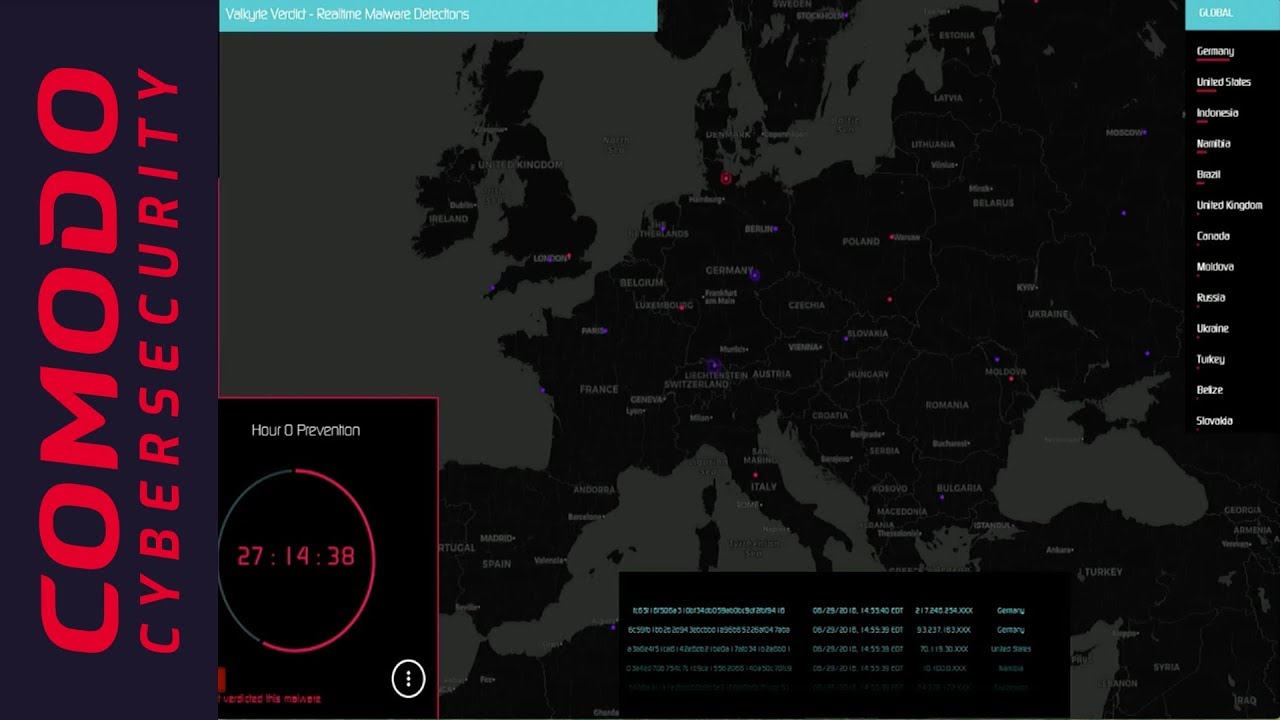Click Namibia in the detections table
The image size is (1280, 720).
pyautogui.click(x=1010, y=668)
